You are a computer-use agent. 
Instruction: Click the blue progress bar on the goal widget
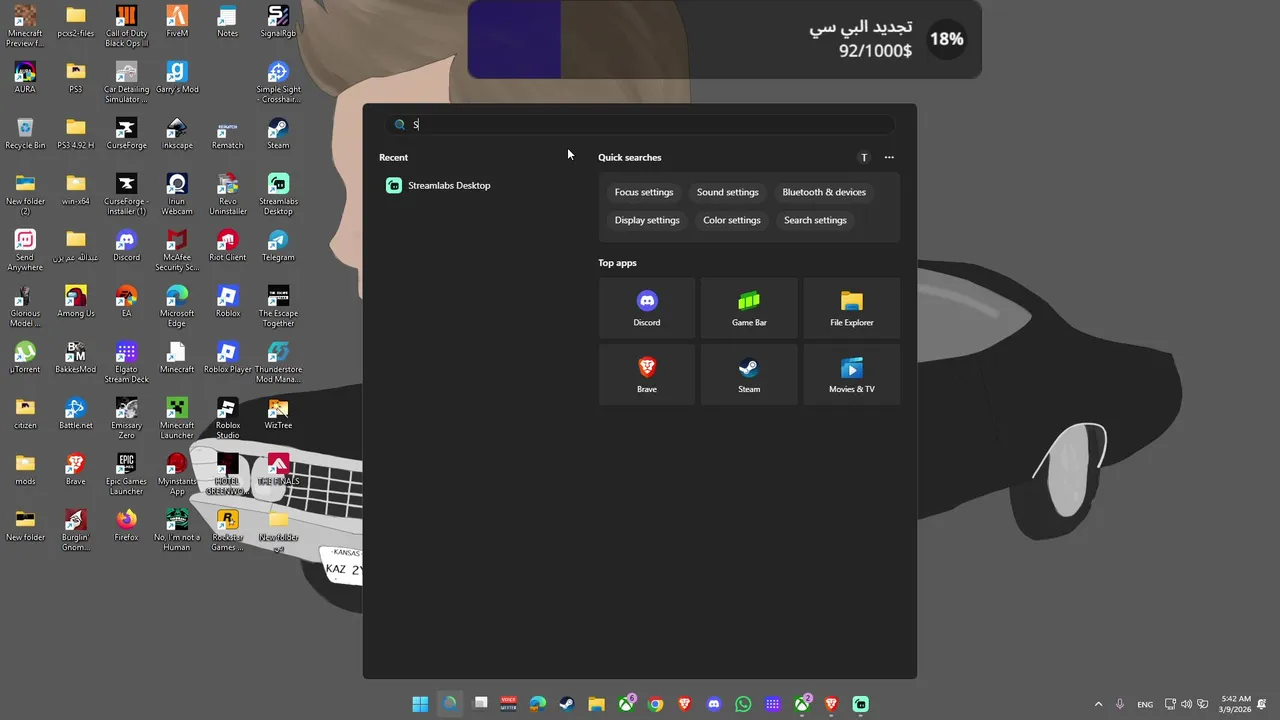pos(514,39)
